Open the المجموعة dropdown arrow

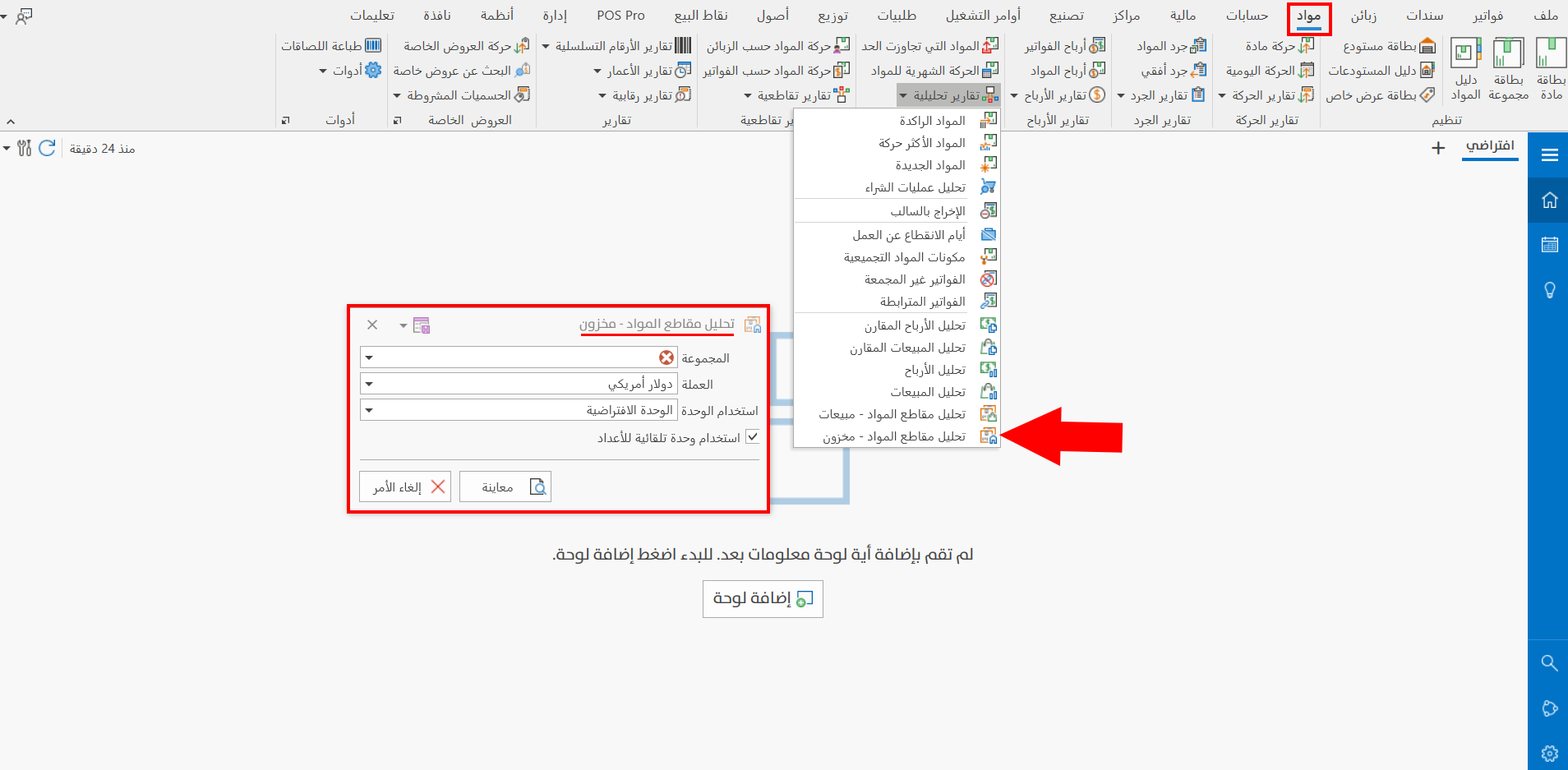click(x=369, y=357)
